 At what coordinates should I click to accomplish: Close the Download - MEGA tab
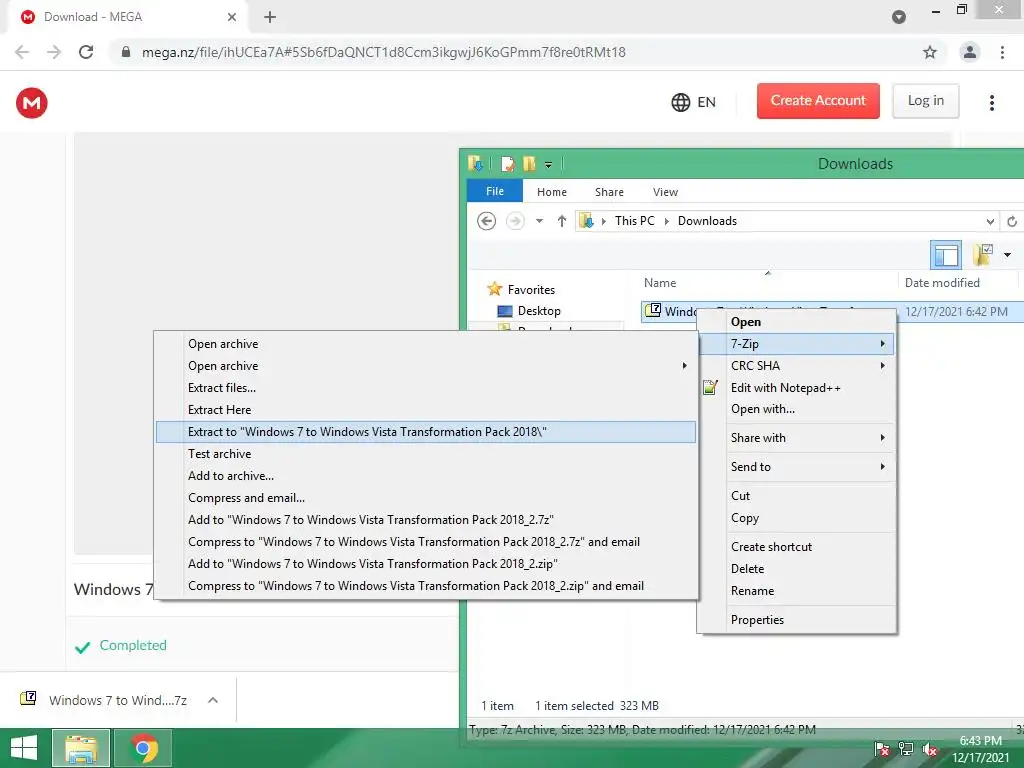click(231, 17)
